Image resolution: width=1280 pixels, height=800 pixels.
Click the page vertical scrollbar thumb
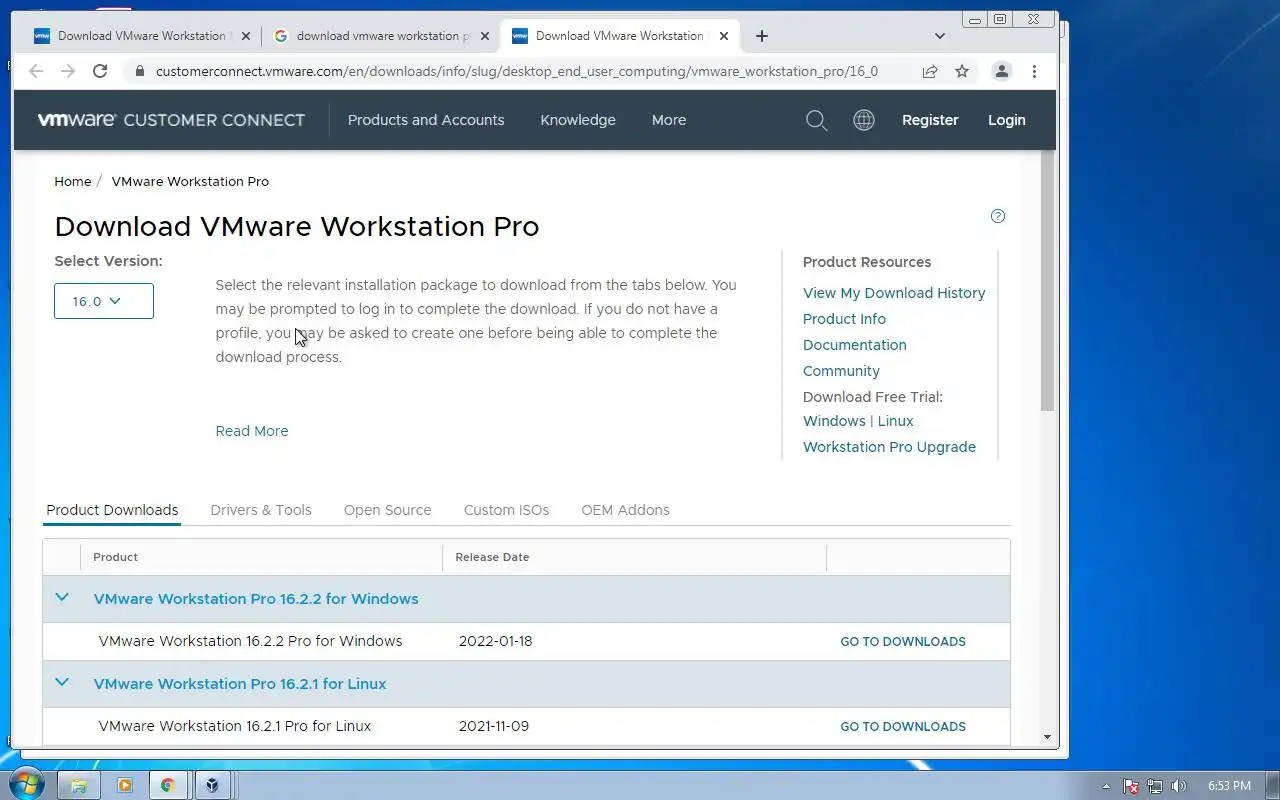pos(1048,282)
